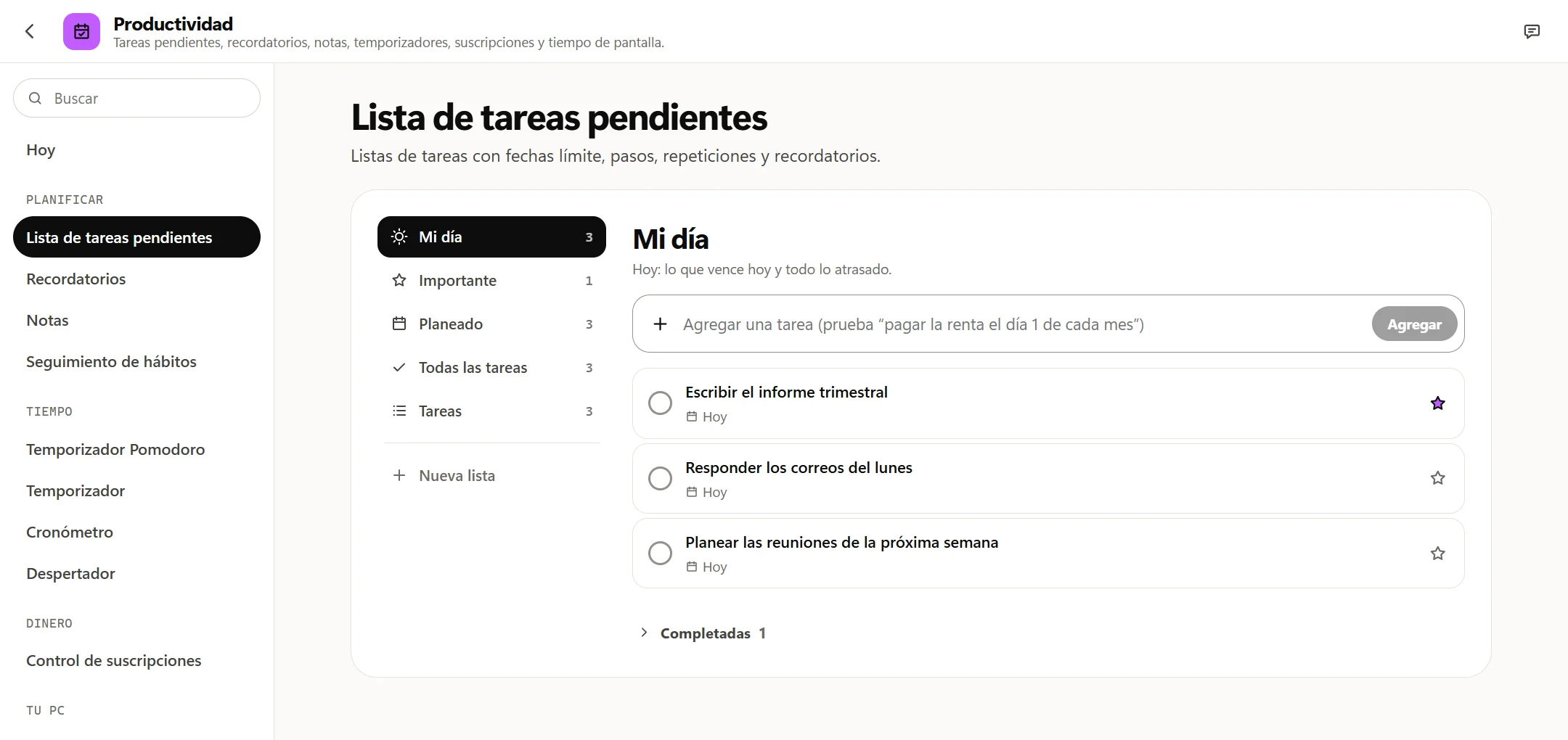
Task: Click Hoy date under Escribir el informe
Action: (706, 416)
